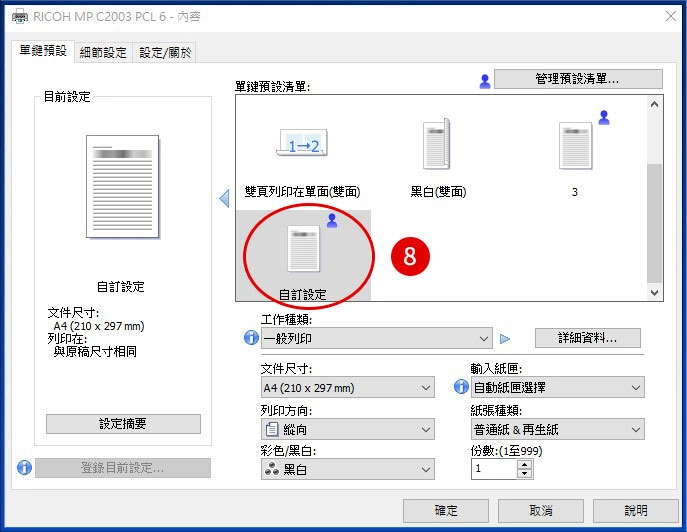Select the preset named 3
This screenshot has width=687, height=532.
point(576,145)
